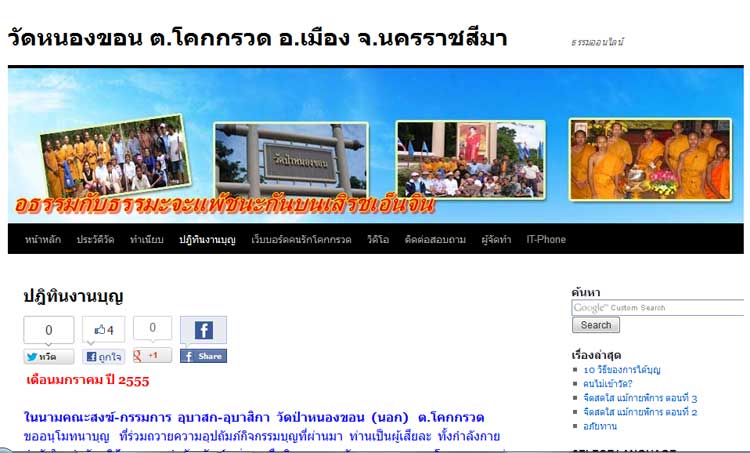Click the monks in orange robes photo
The height and width of the screenshot is (453, 750).
651,159
